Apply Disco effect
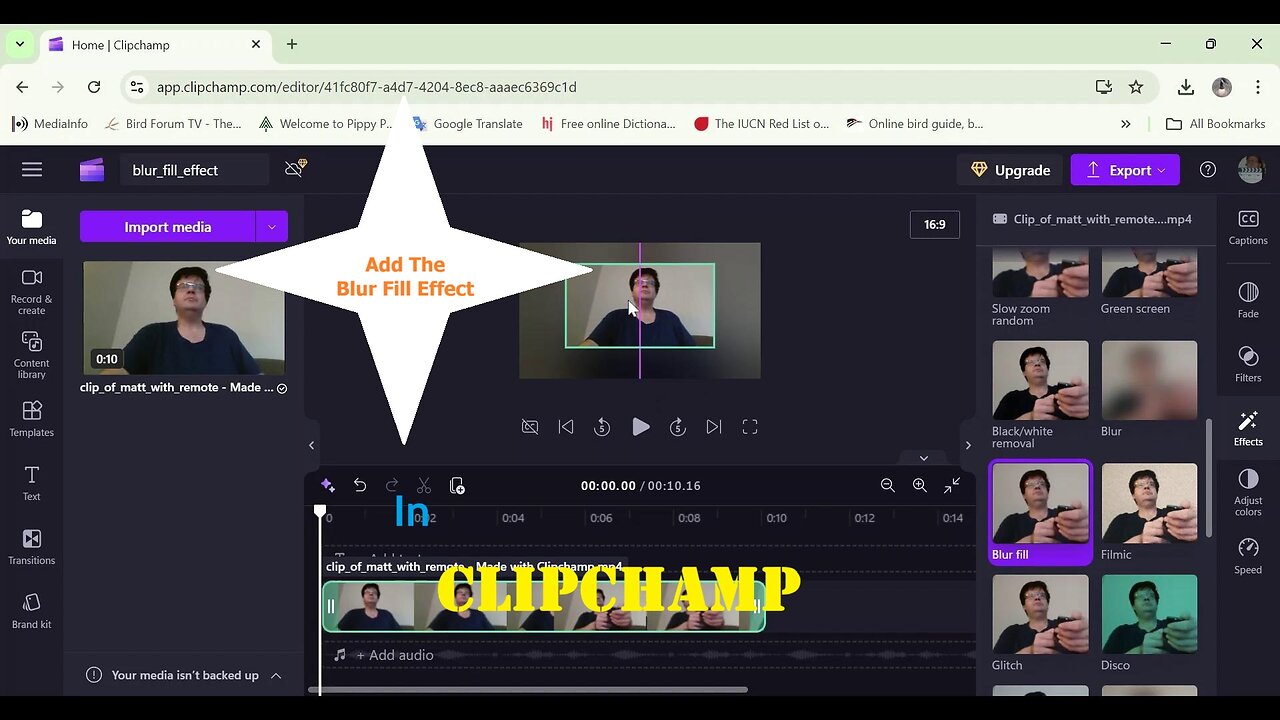1280x720 pixels. click(1149, 623)
